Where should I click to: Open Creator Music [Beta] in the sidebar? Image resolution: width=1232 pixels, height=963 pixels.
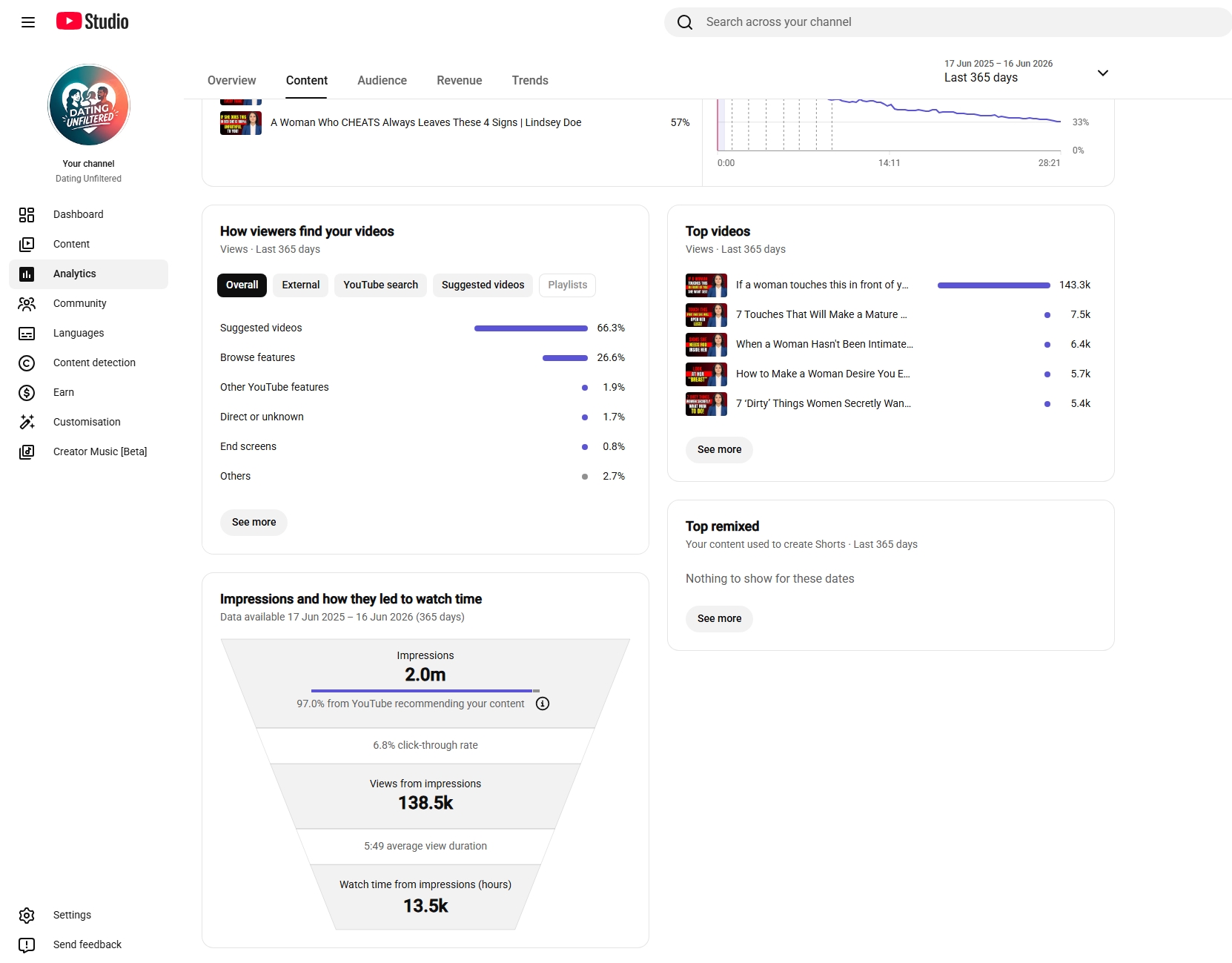click(89, 452)
